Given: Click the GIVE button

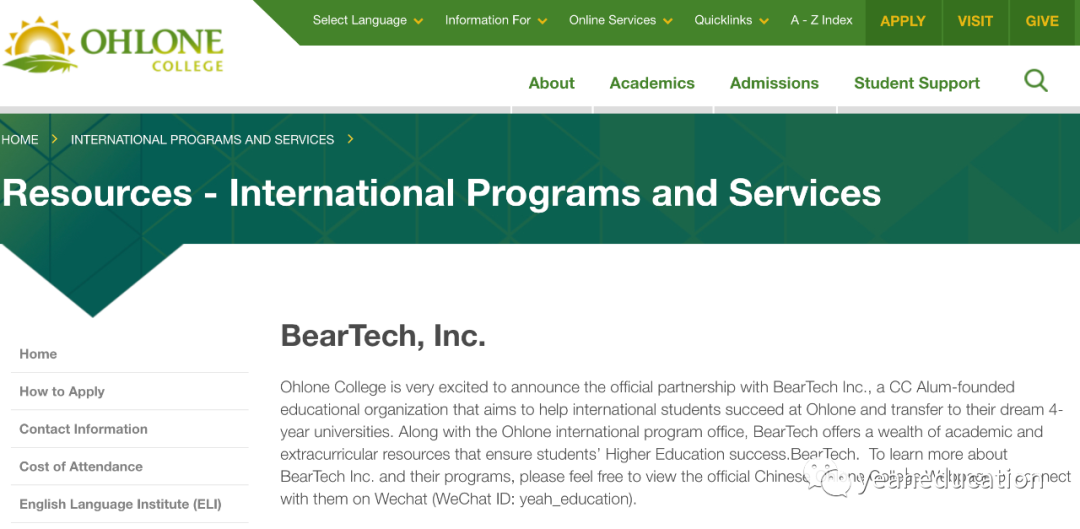Looking at the screenshot, I should (1041, 21).
